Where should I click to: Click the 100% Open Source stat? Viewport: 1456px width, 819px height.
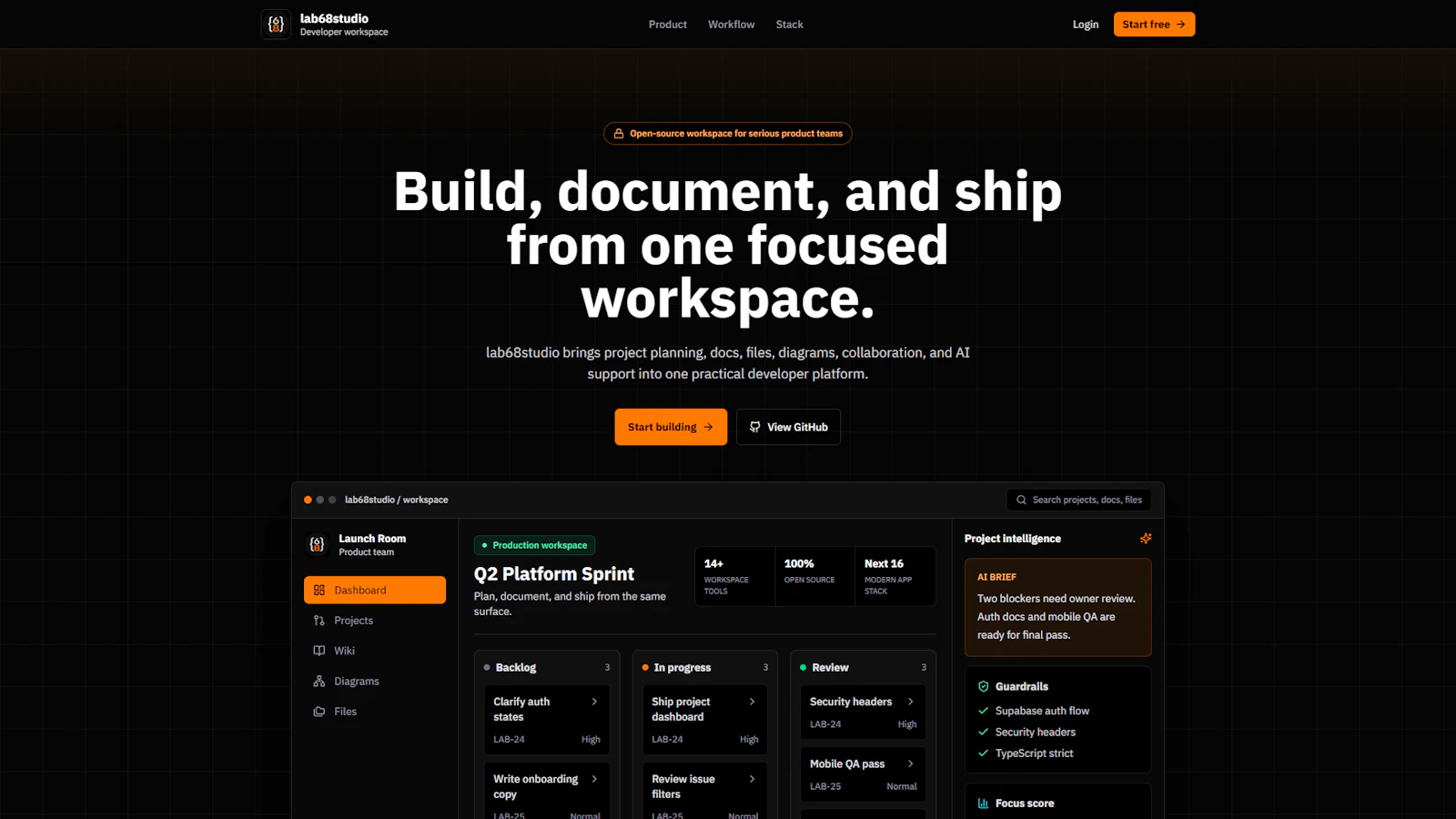(814, 576)
